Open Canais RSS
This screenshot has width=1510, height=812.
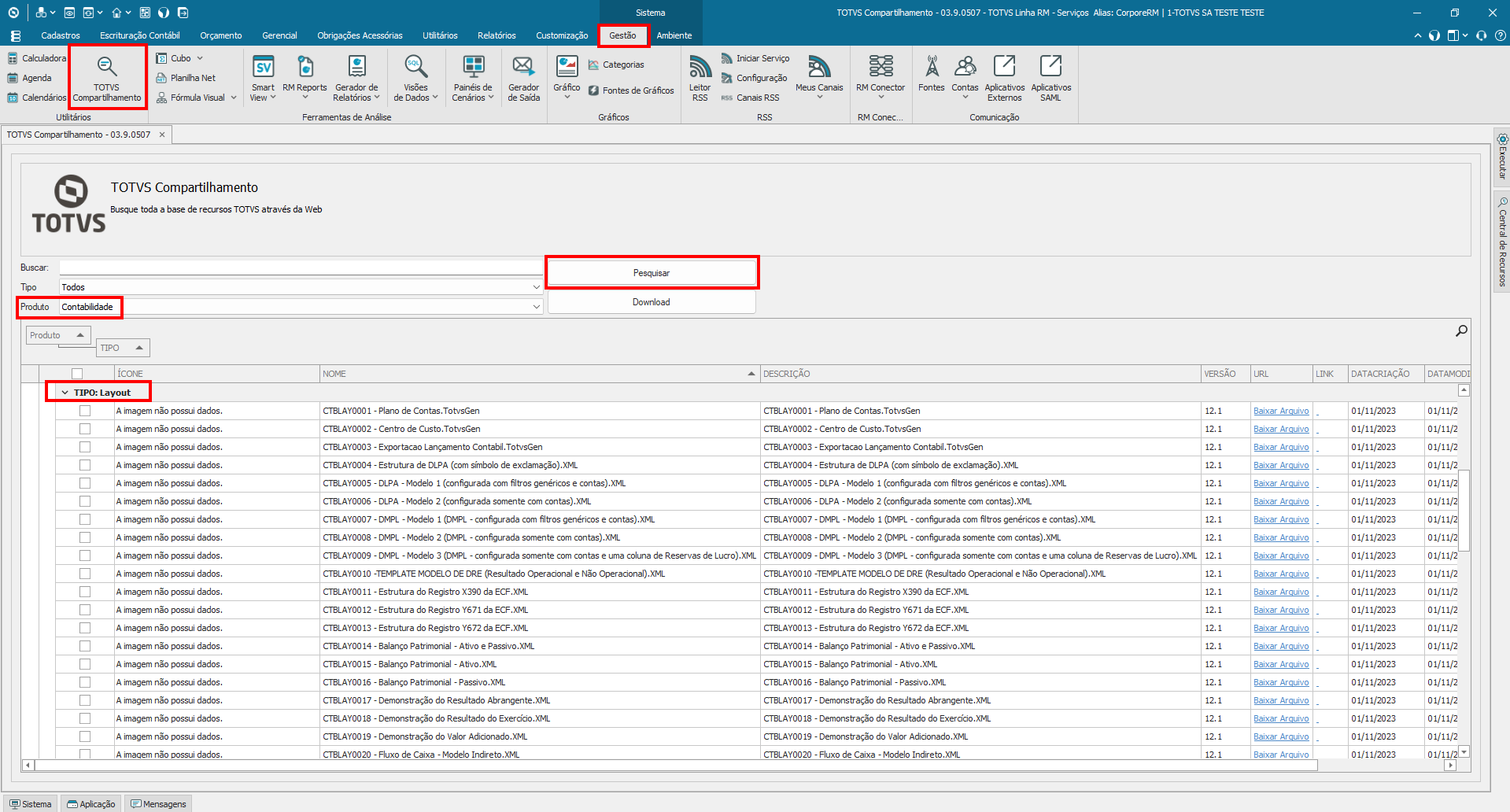(x=750, y=98)
